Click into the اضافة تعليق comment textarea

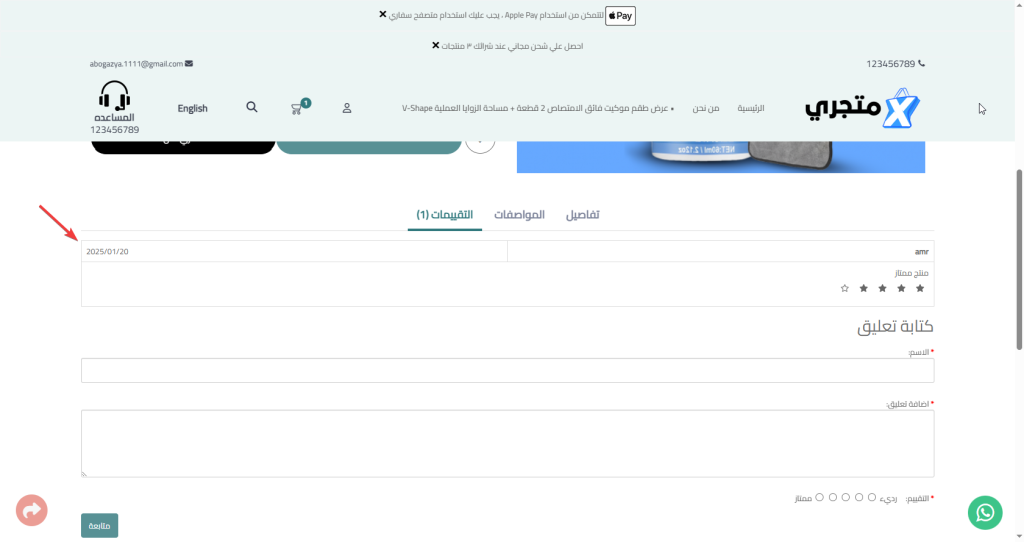tap(507, 443)
